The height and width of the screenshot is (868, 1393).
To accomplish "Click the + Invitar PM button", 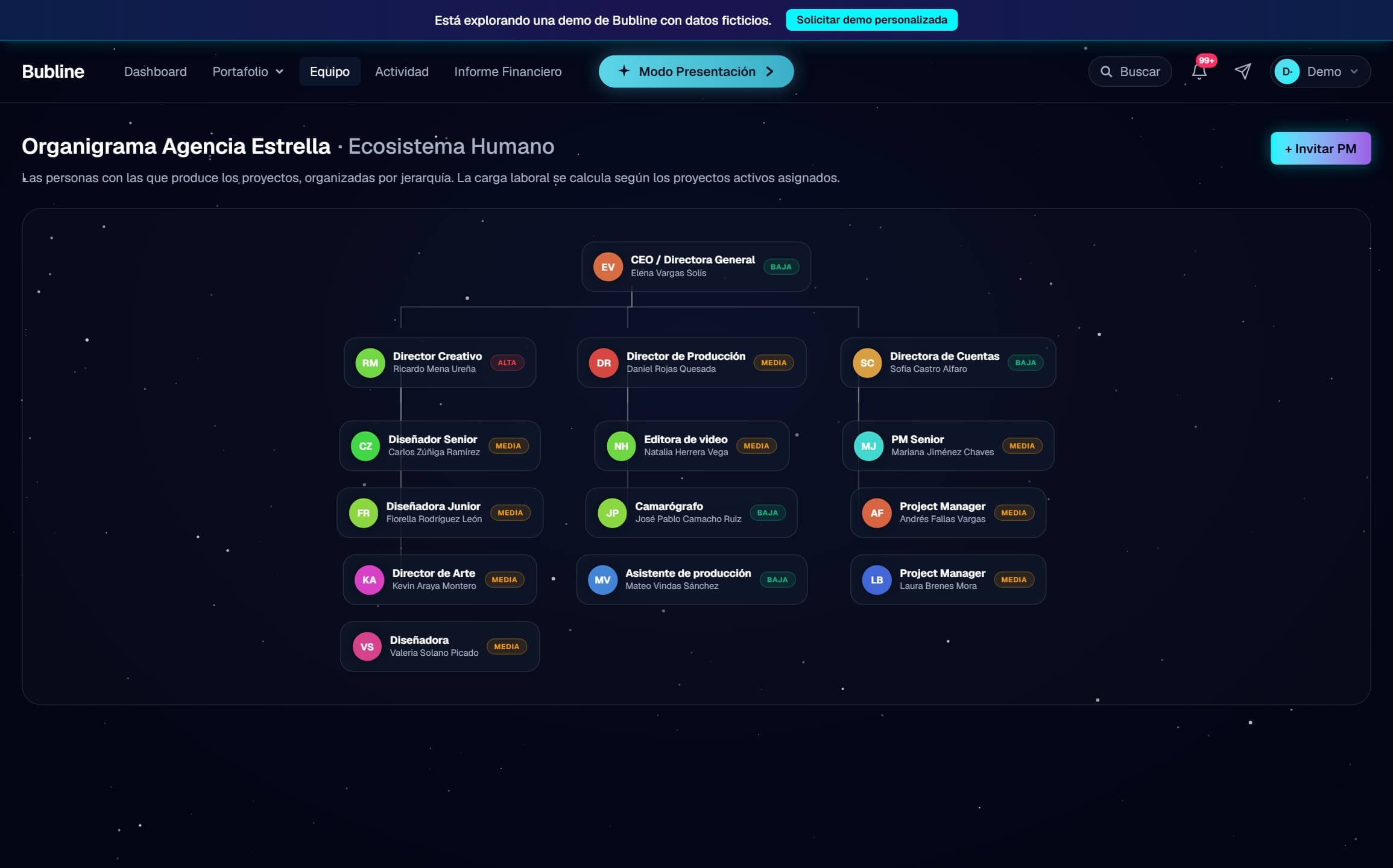I will (1321, 148).
